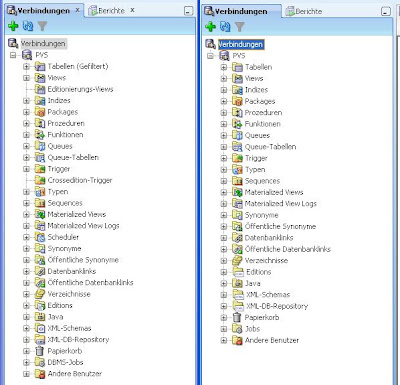The height and width of the screenshot is (385, 400).
Task: Click the Editionierungs-Views folder icon
Action: [x=40, y=89]
